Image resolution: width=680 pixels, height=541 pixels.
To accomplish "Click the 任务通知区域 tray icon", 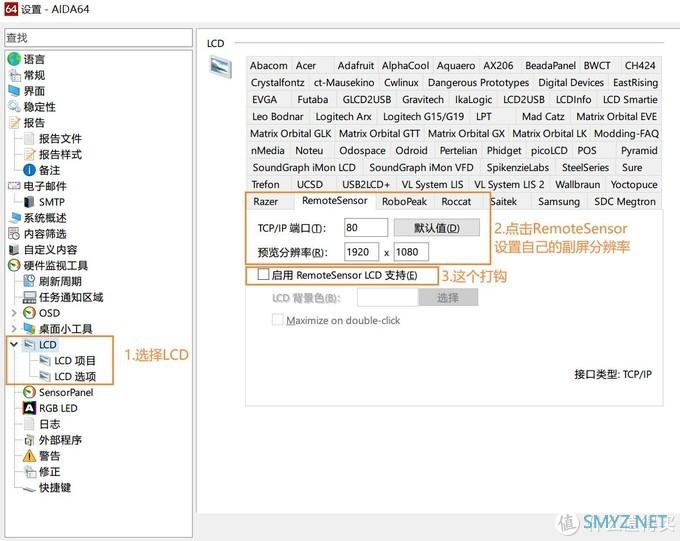I will 29,297.
